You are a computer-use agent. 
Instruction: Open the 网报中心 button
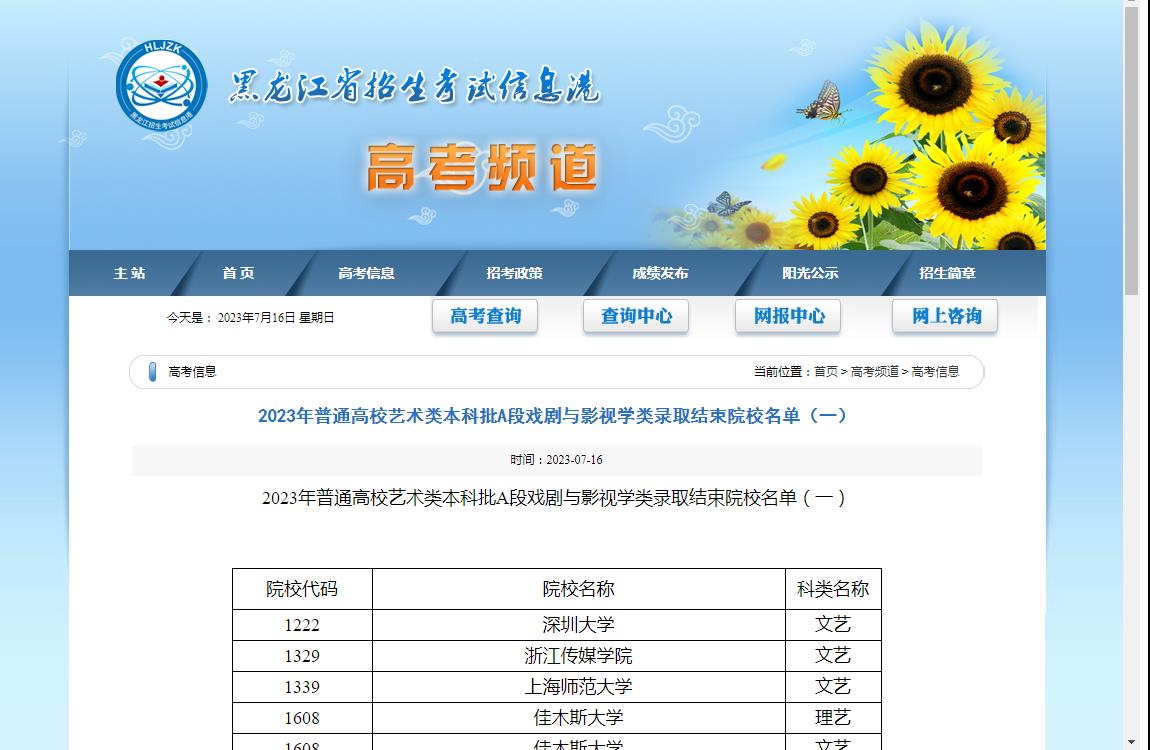pyautogui.click(x=788, y=316)
